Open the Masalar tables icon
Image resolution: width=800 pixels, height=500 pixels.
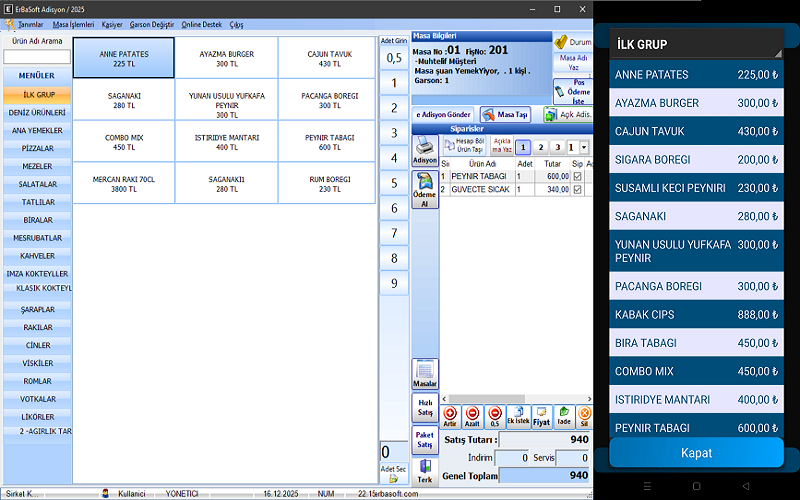point(425,374)
